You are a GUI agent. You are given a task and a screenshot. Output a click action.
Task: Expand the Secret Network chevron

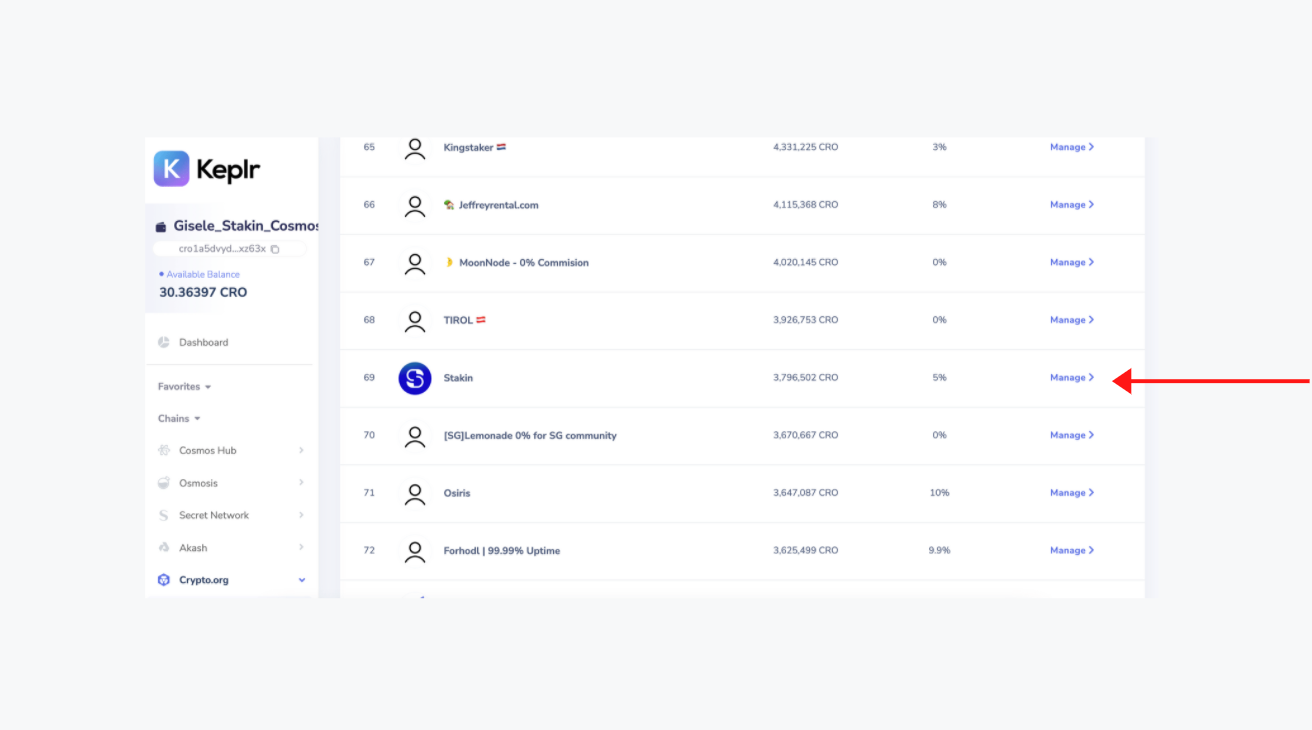click(301, 515)
